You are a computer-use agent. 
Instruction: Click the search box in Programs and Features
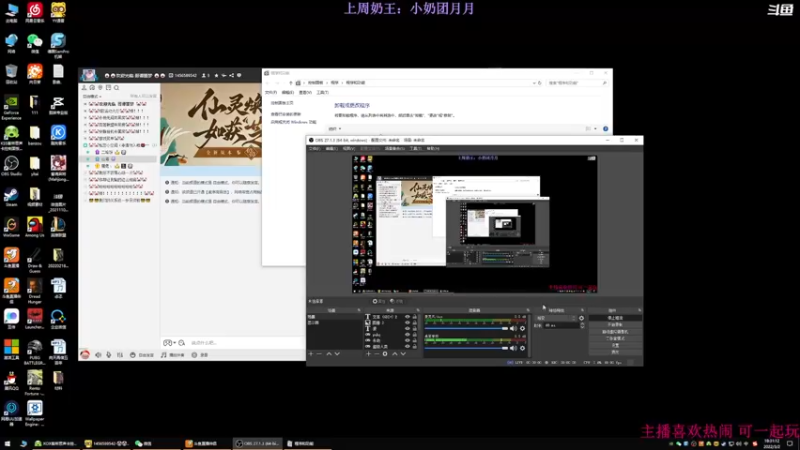(577, 83)
